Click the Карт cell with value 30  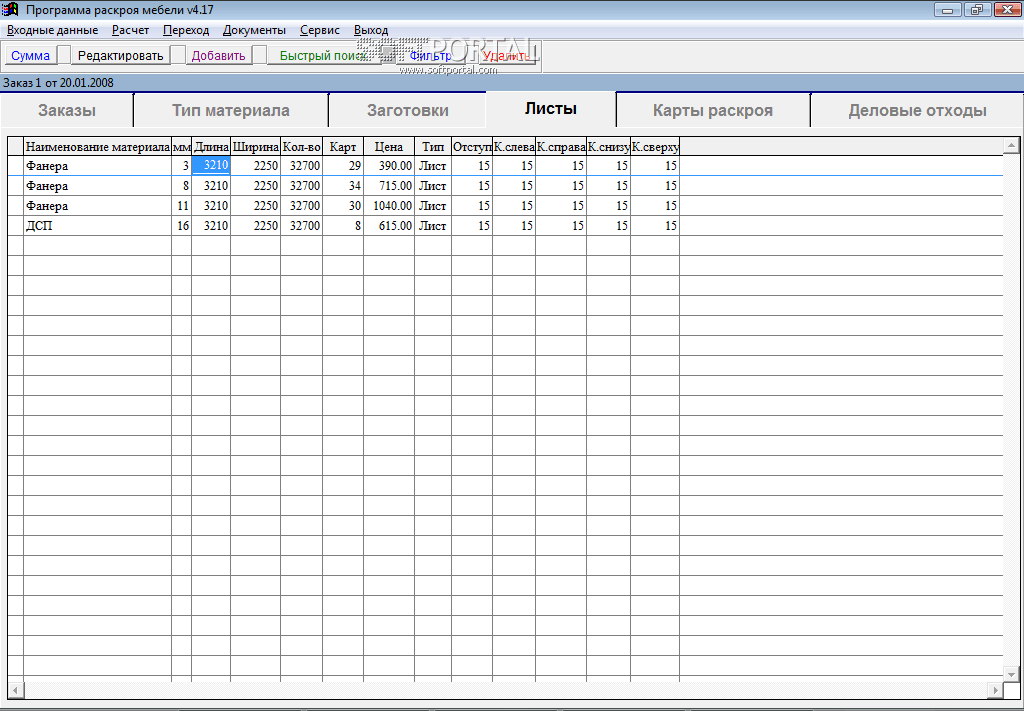[x=343, y=206]
